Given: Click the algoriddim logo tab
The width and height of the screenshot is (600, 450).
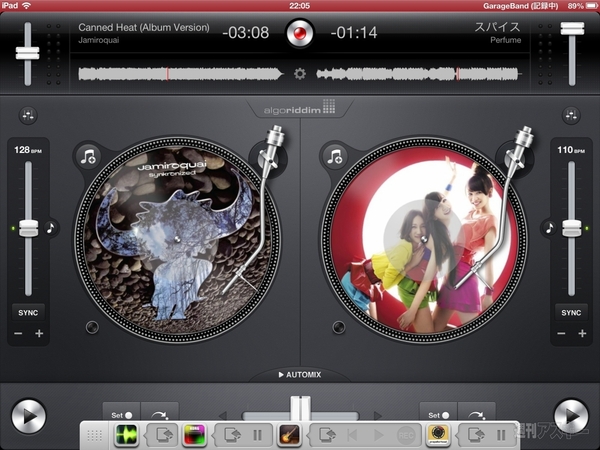Looking at the screenshot, I should coord(300,108).
